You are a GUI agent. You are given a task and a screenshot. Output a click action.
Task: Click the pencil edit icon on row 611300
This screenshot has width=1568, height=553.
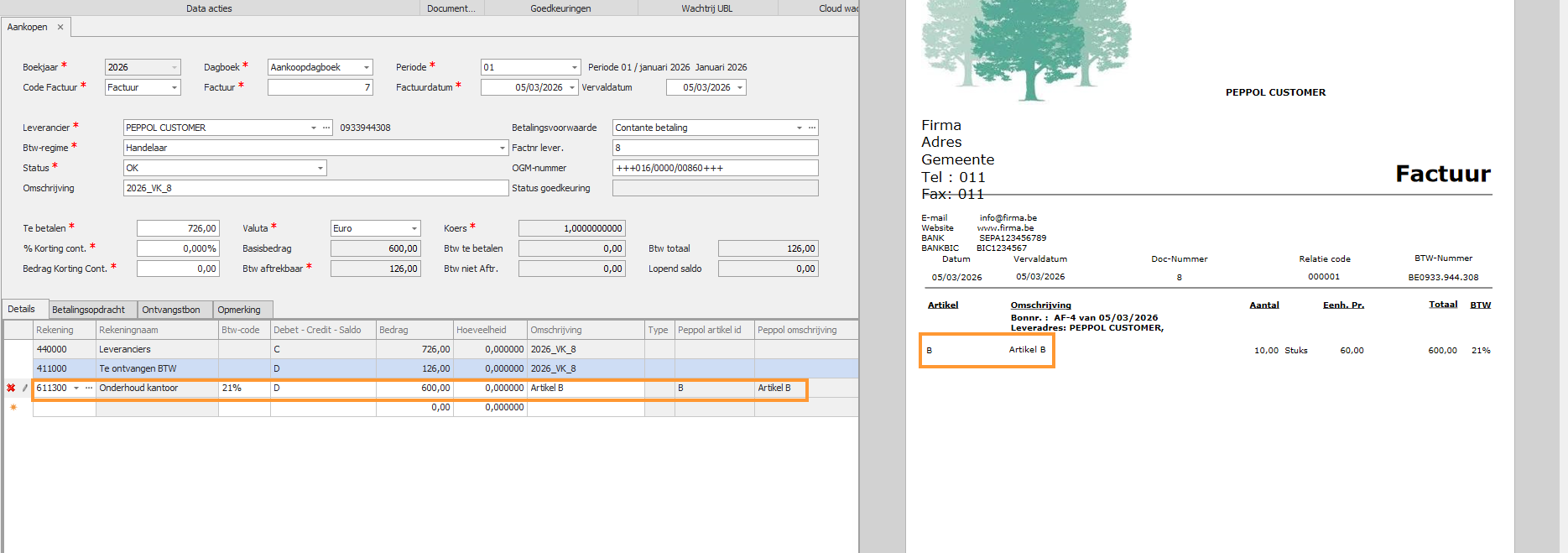[x=24, y=388]
